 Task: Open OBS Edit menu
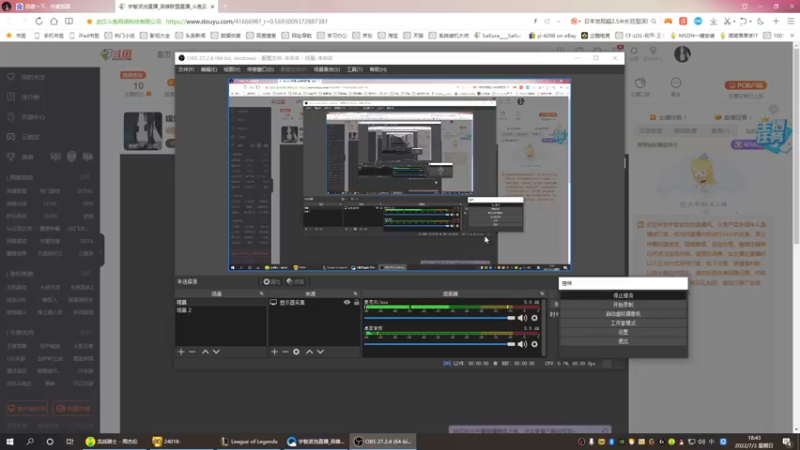(208, 69)
